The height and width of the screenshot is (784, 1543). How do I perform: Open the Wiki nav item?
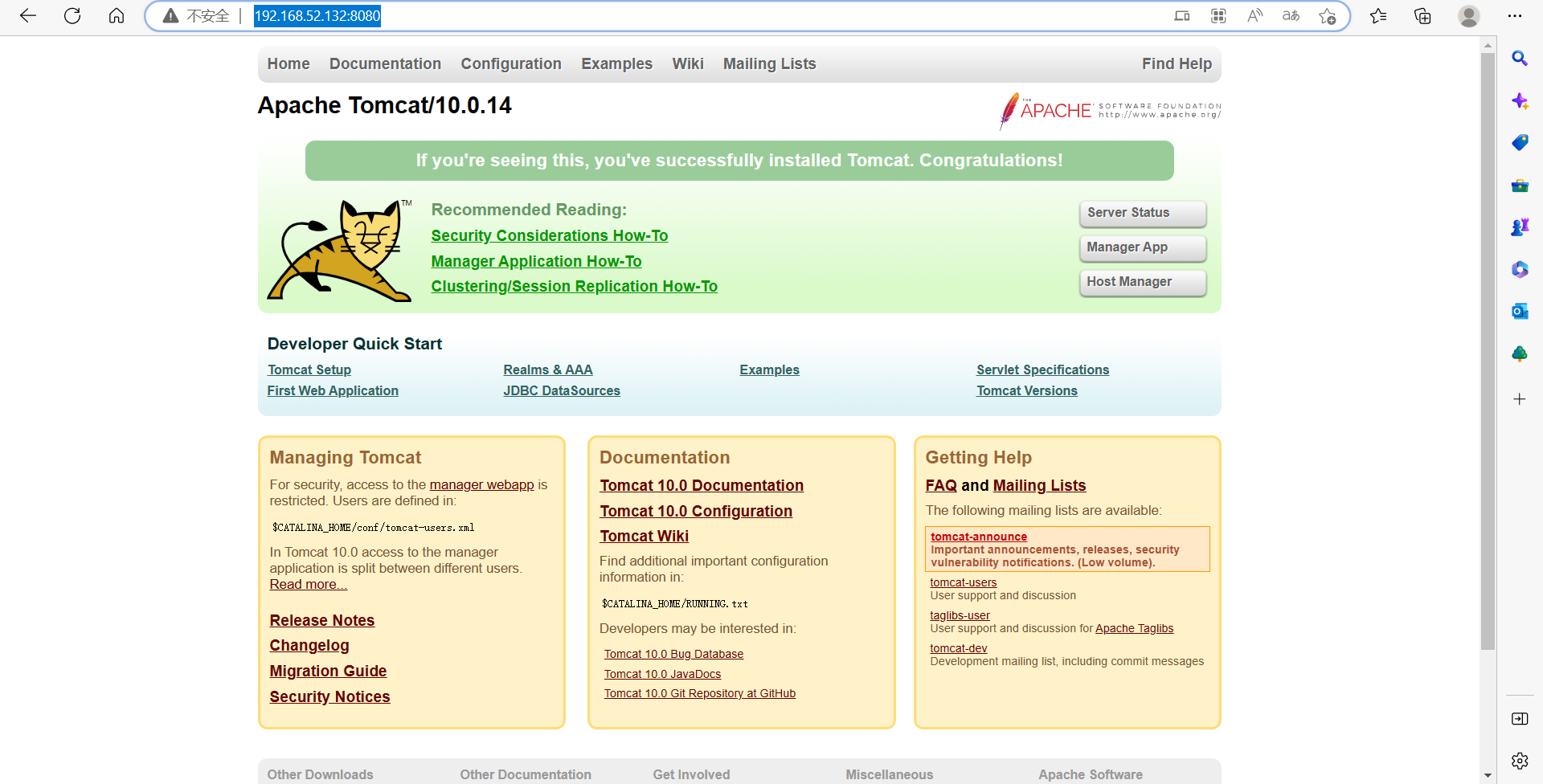tap(688, 63)
